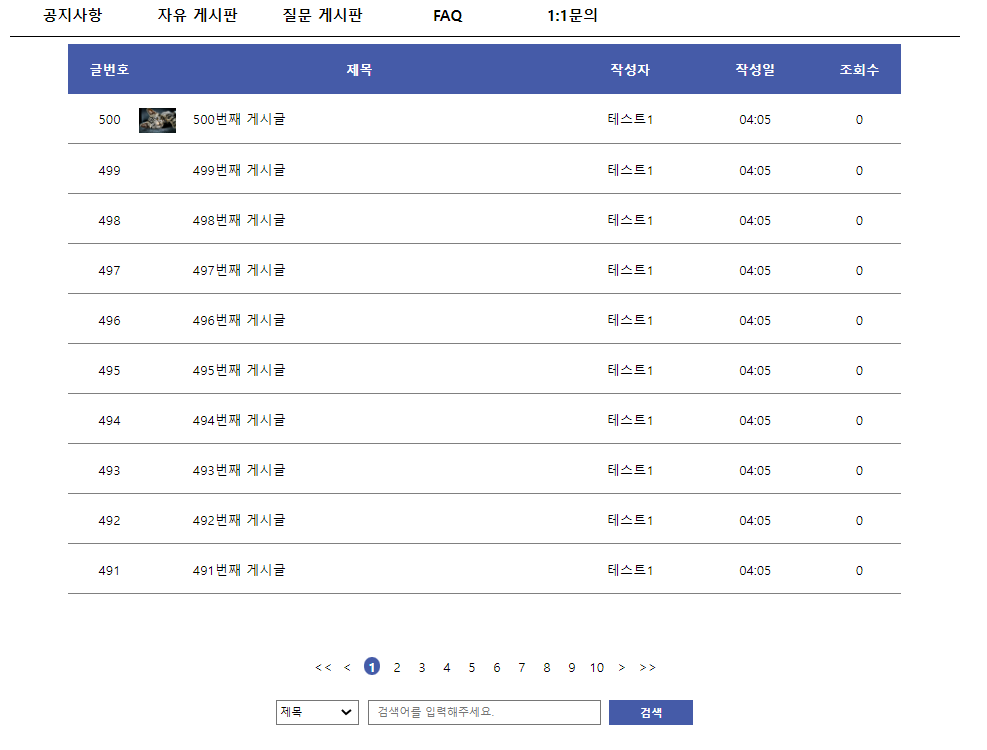This screenshot has height=750, width=987.
Task: Select current page 1 in pagination
Action: pyautogui.click(x=372, y=666)
